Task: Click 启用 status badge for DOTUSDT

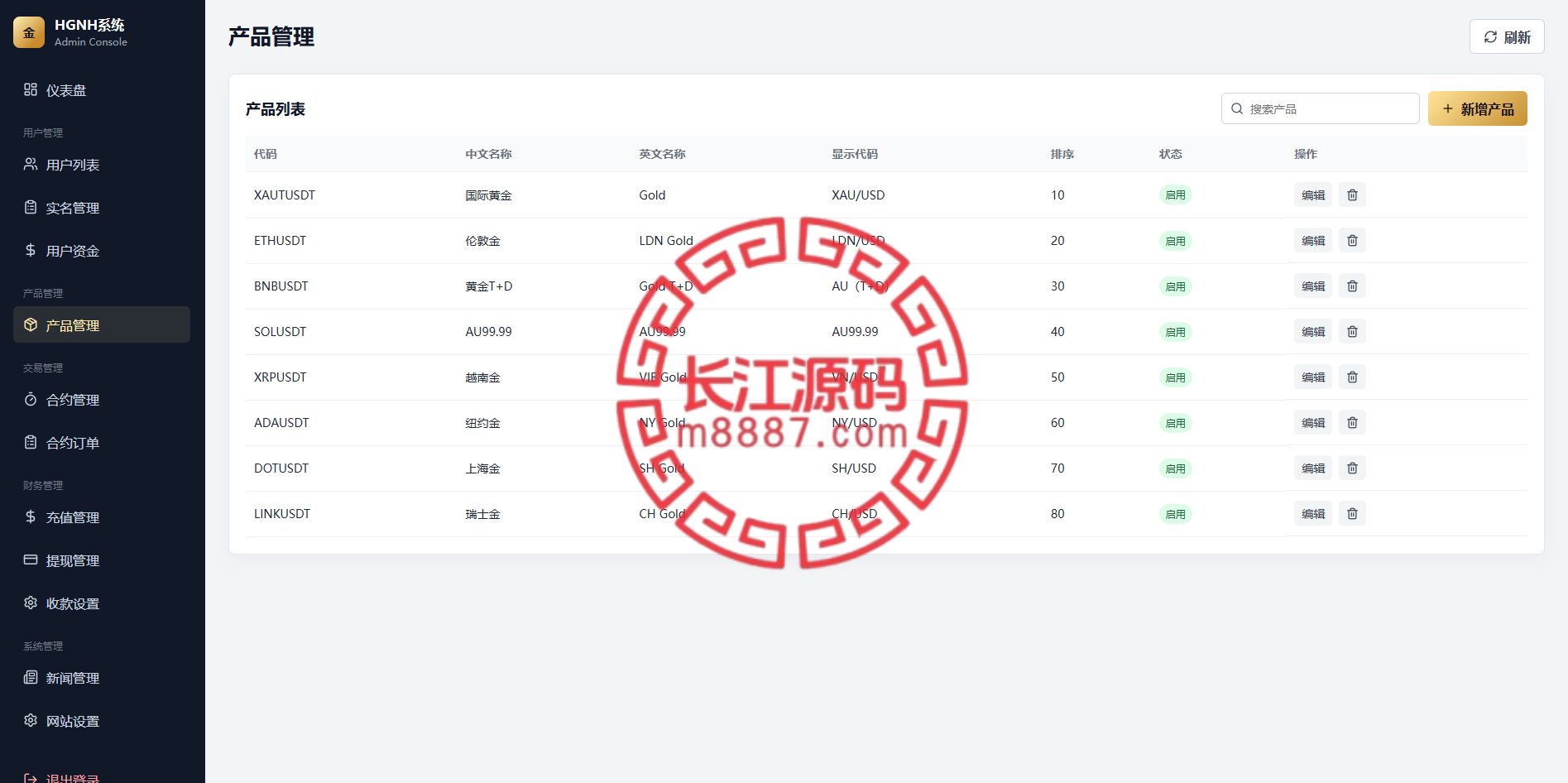Action: point(1175,468)
